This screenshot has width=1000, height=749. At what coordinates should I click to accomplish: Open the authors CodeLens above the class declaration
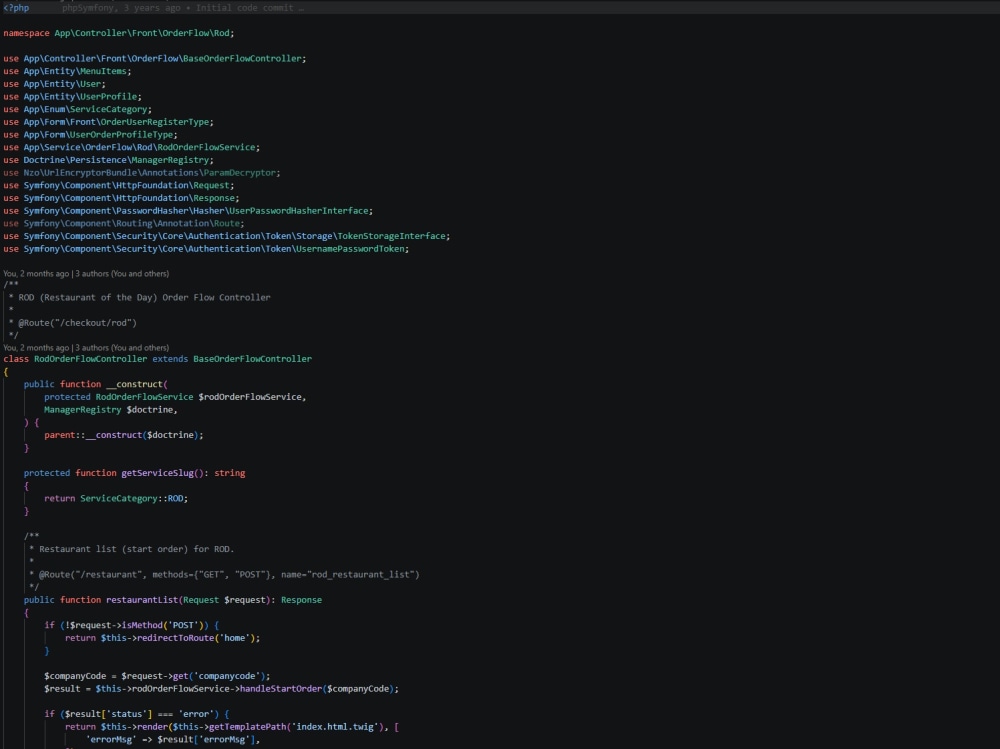86,348
